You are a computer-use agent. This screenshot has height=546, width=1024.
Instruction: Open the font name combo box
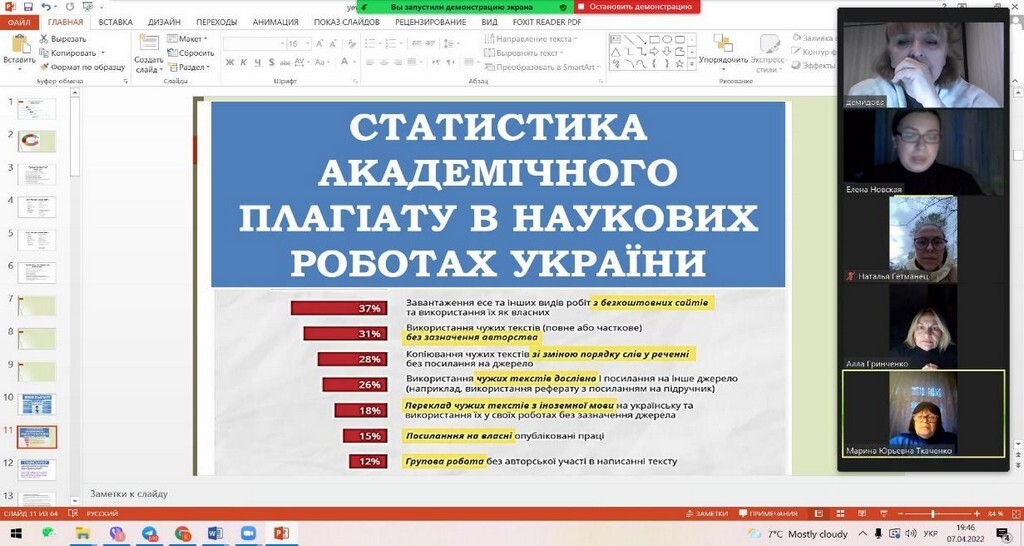click(253, 44)
